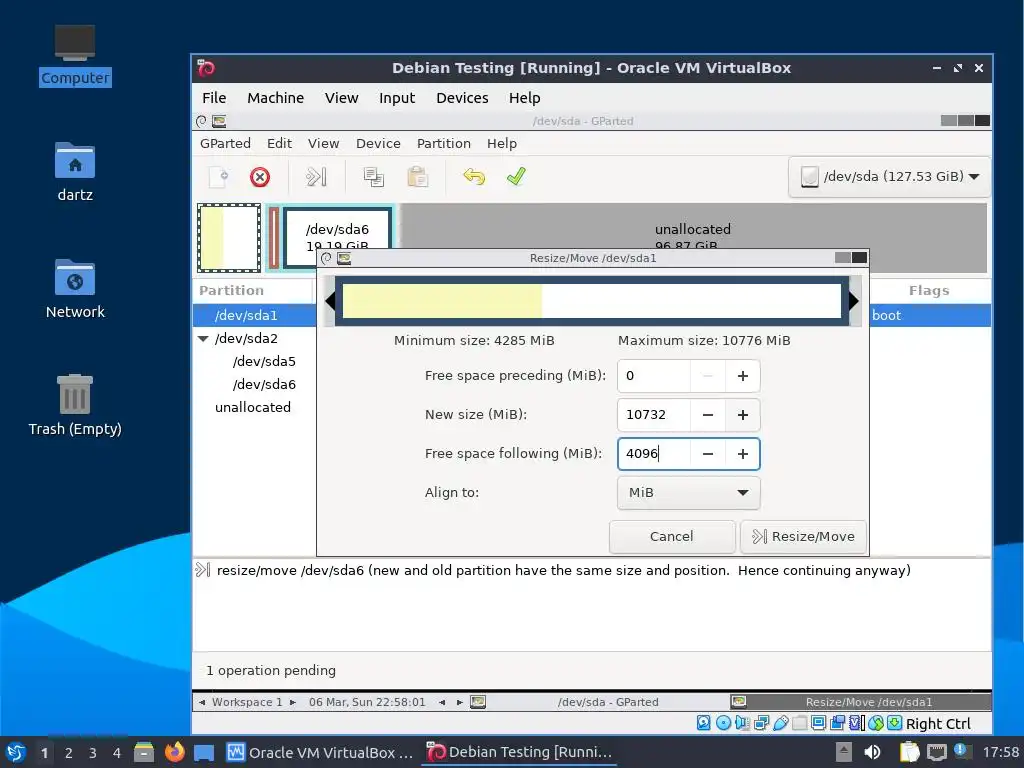Click the Cancel button in the dialog
The height and width of the screenshot is (768, 1024).
click(672, 536)
